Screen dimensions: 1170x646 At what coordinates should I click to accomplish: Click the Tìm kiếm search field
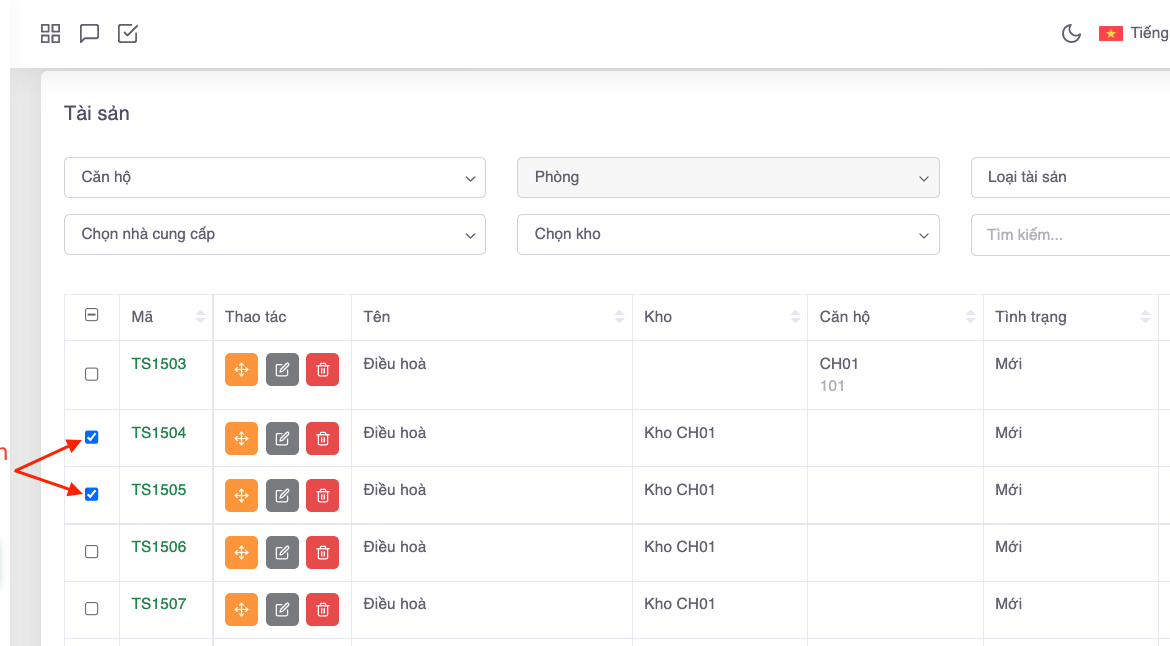point(1070,235)
